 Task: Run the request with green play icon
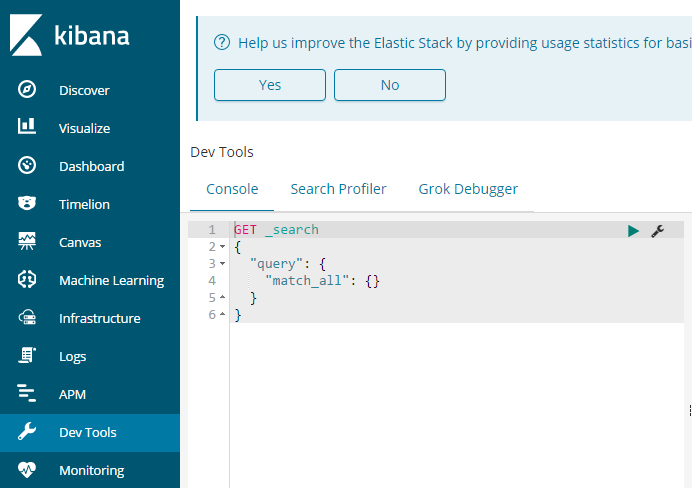click(x=633, y=231)
